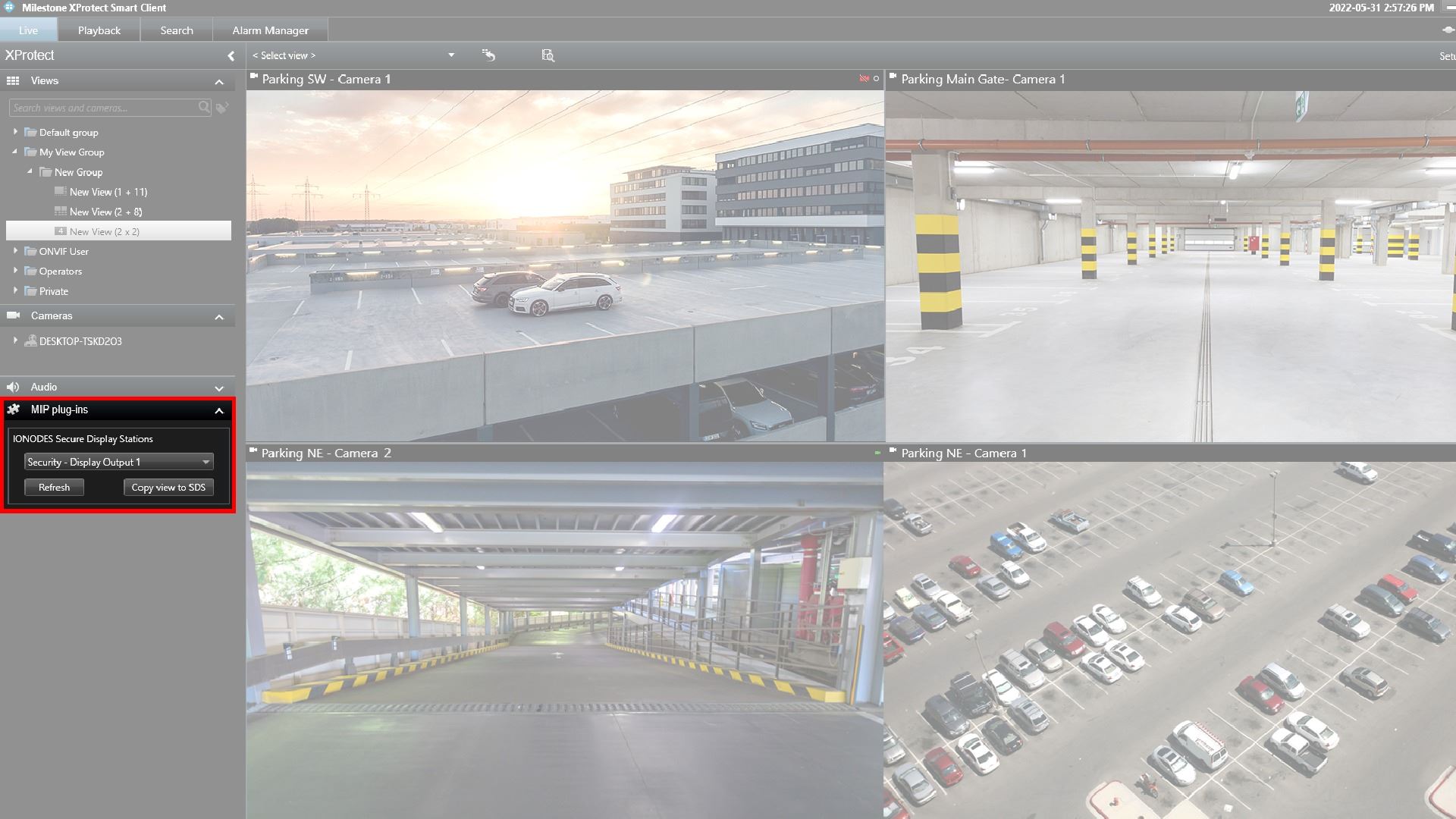Open the Select view dropdown
The width and height of the screenshot is (1456, 819).
(x=353, y=55)
